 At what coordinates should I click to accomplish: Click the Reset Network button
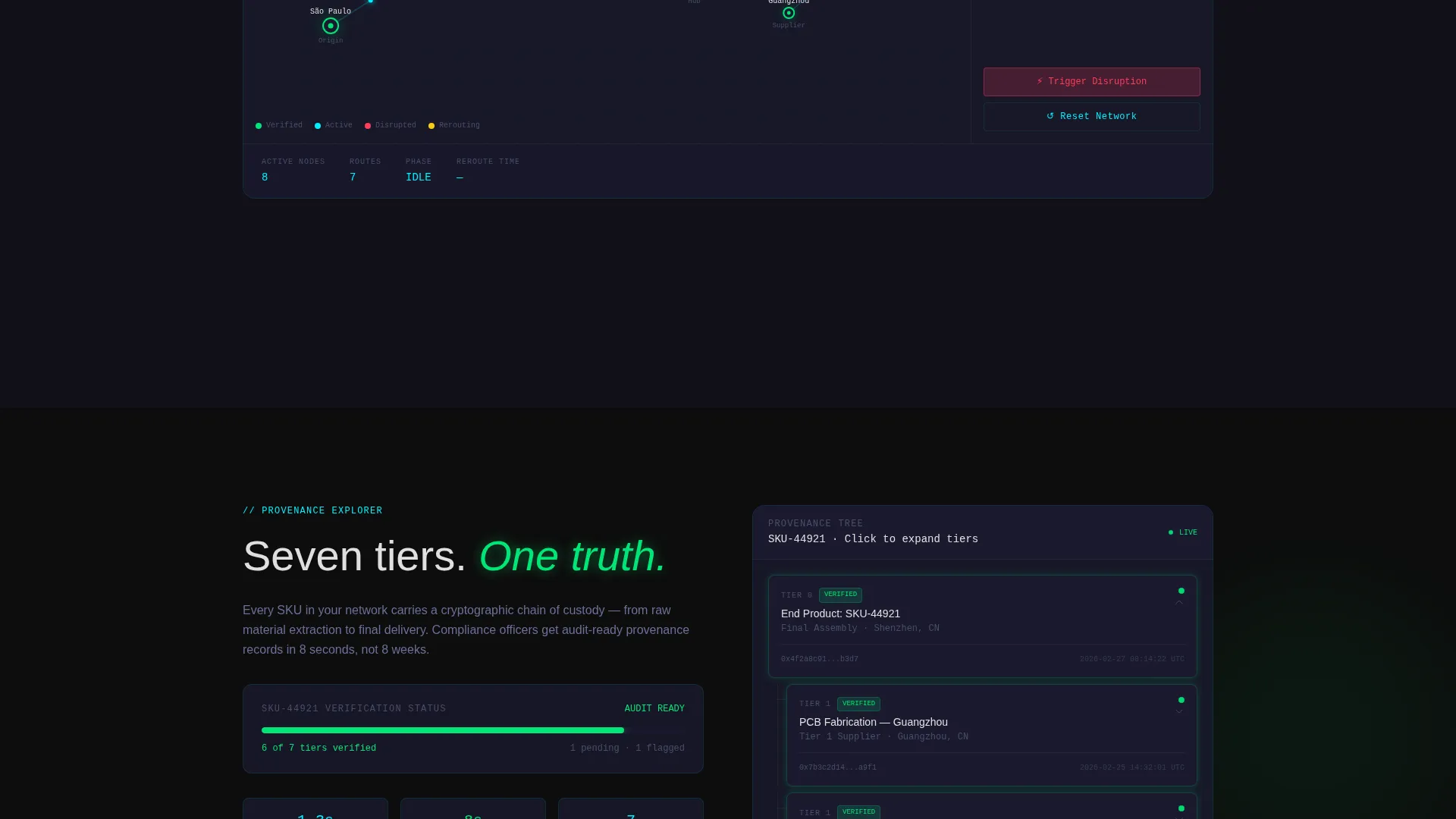(x=1091, y=117)
